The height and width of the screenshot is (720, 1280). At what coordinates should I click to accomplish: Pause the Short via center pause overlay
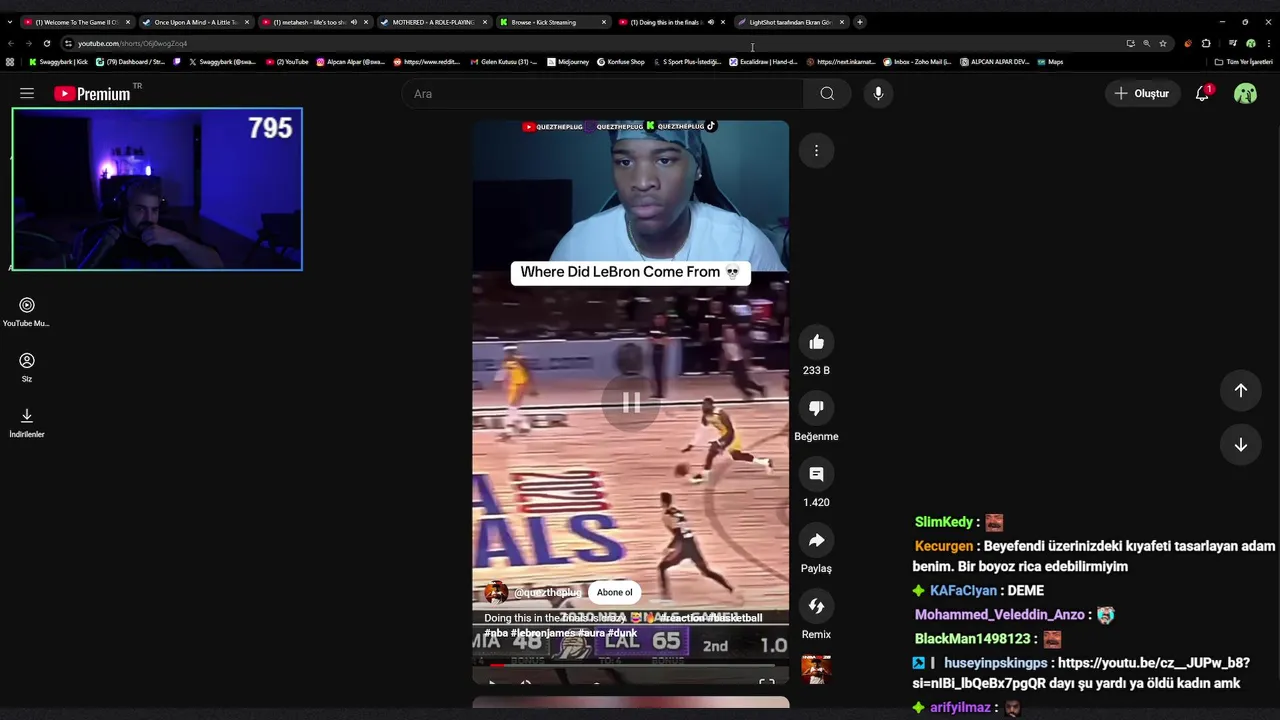pos(631,403)
